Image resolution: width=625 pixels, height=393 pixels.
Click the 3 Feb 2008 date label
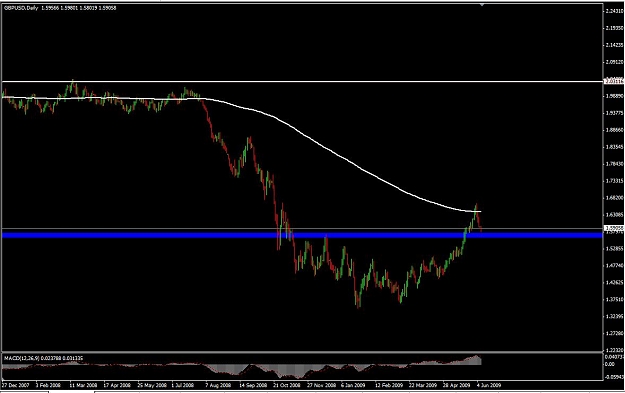click(48, 385)
